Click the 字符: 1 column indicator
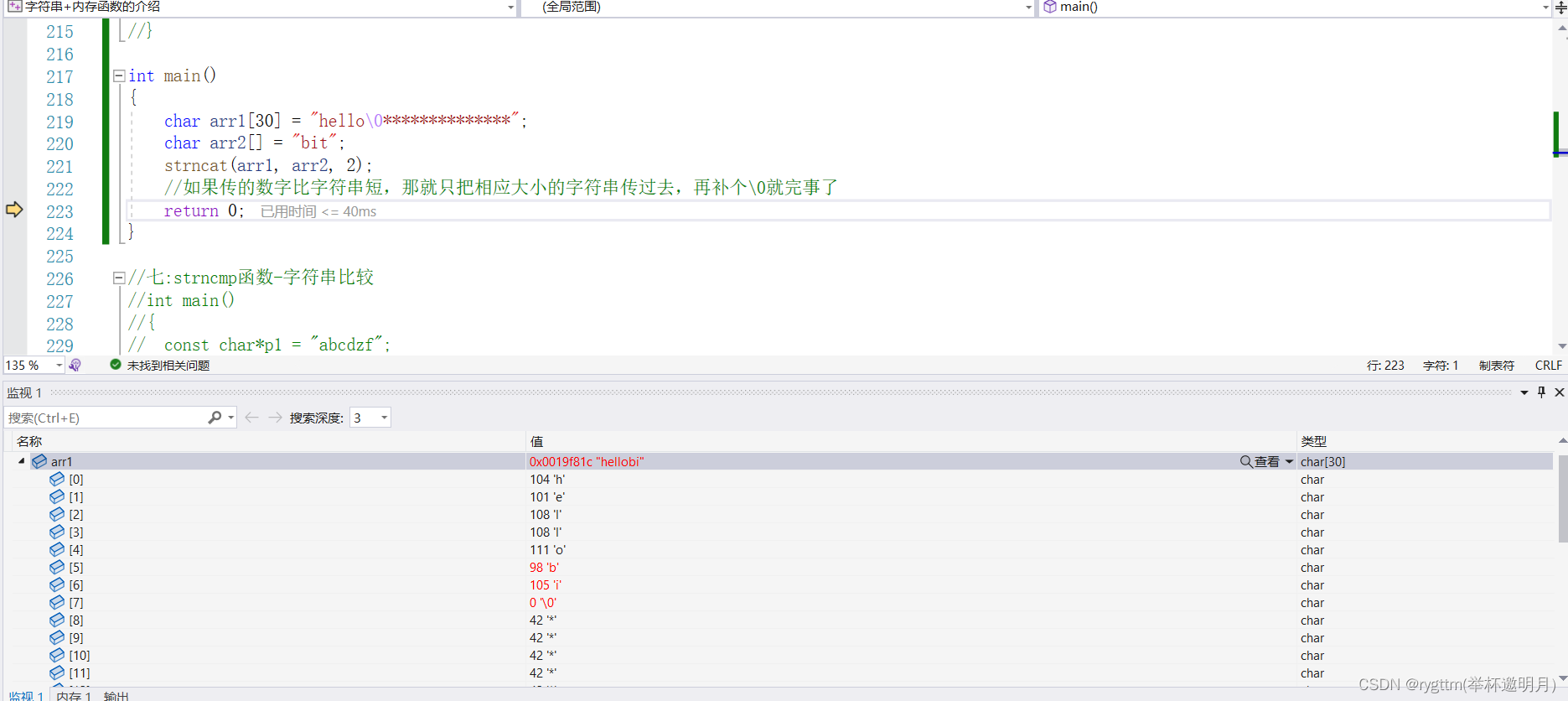This screenshot has width=1568, height=701. [x=1441, y=366]
